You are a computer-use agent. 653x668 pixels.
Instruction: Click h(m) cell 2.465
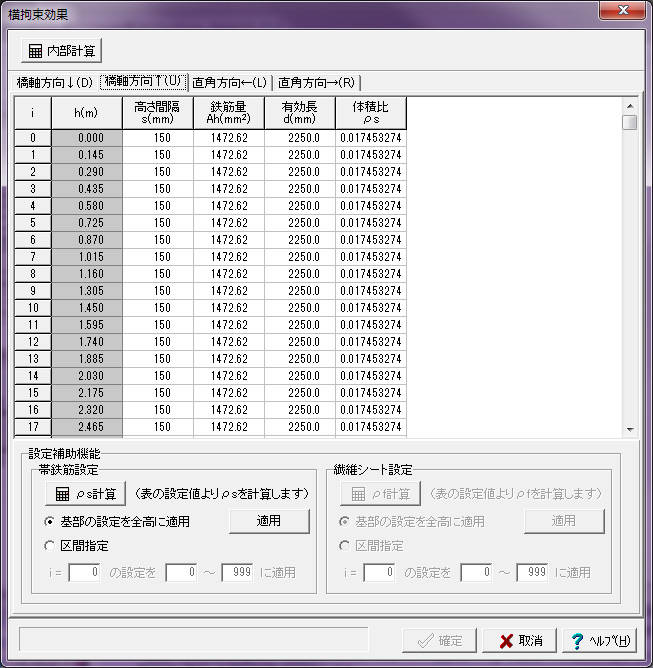pos(87,427)
